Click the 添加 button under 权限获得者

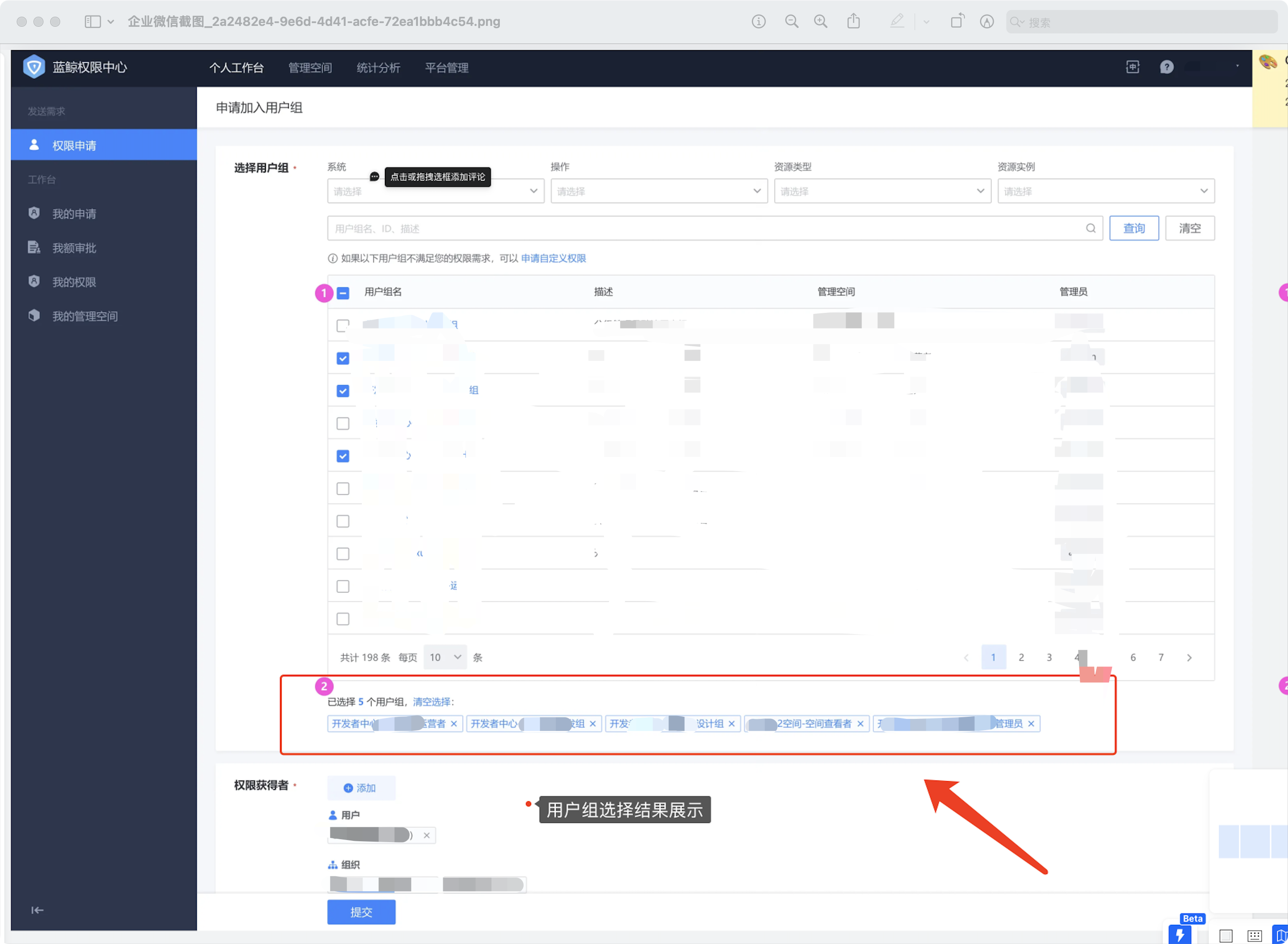[361, 788]
